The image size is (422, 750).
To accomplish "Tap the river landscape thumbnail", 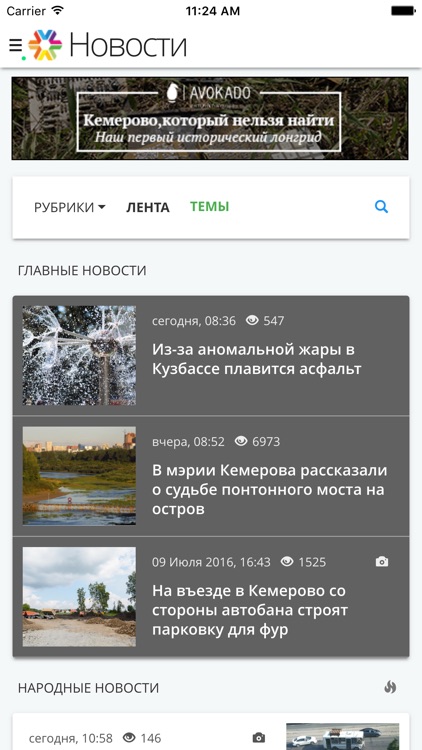I will 79,476.
